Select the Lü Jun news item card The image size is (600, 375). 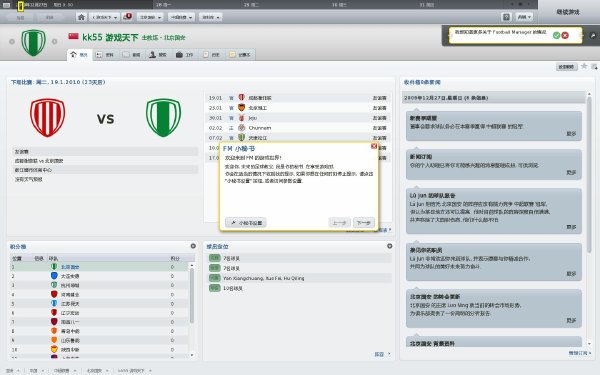pyautogui.click(x=494, y=211)
